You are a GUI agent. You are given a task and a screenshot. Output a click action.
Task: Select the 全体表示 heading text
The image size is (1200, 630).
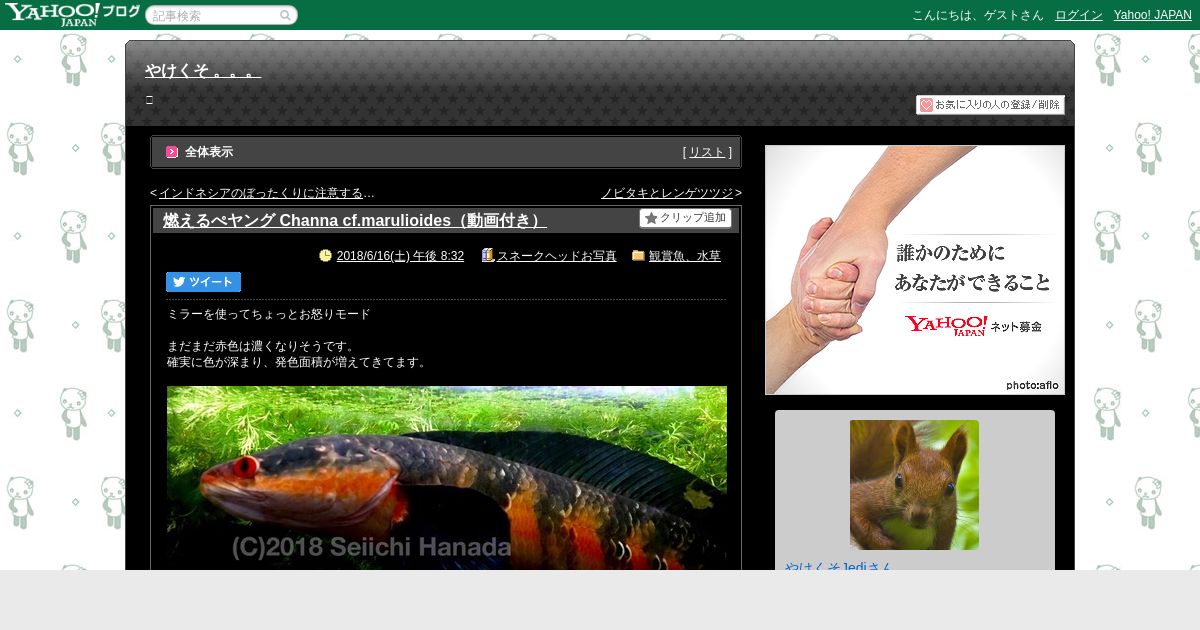(x=209, y=152)
